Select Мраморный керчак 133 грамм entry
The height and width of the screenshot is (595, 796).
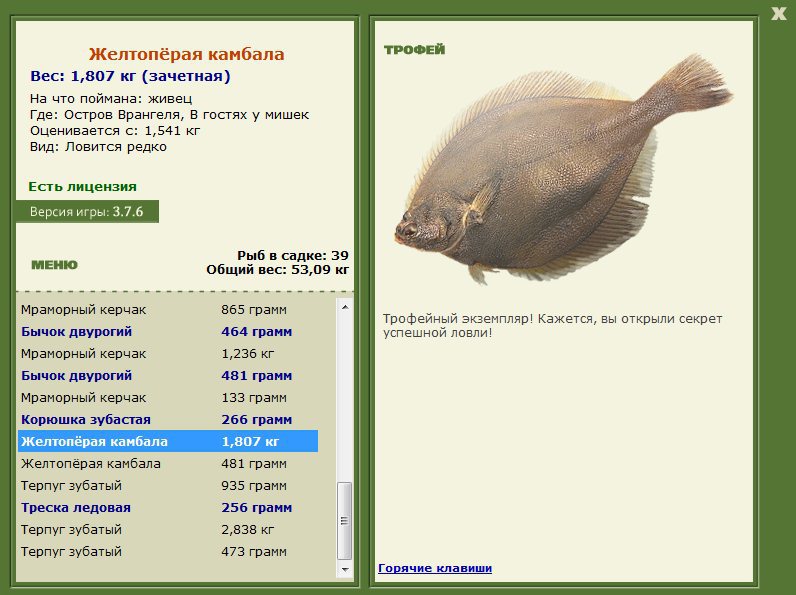(x=167, y=398)
